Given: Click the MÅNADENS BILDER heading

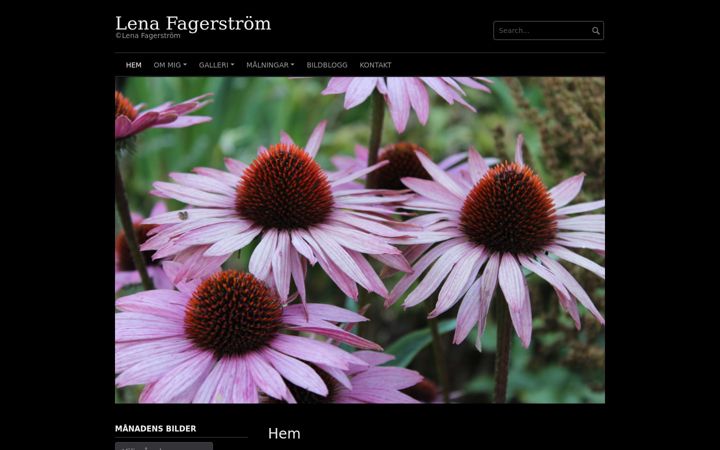Looking at the screenshot, I should 156,429.
